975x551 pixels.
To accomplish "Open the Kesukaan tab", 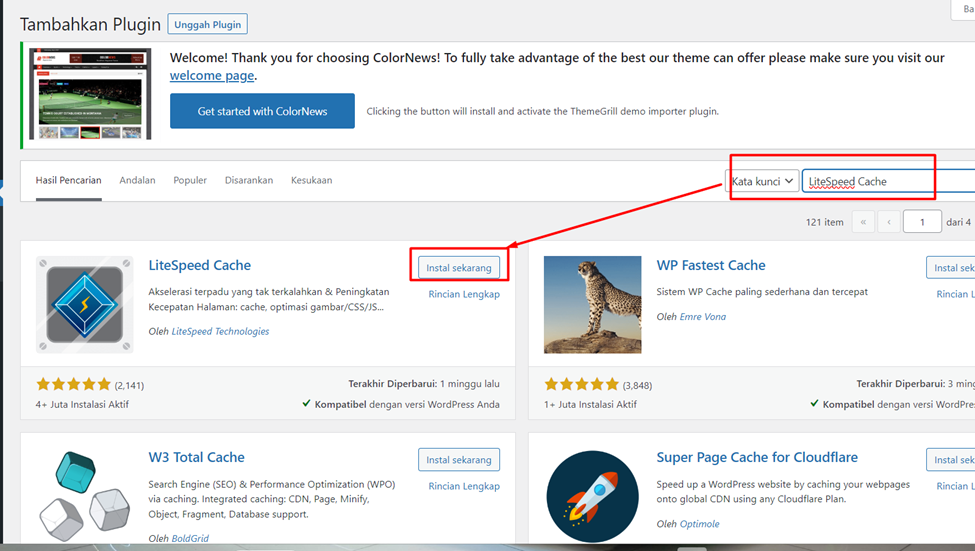I will [311, 180].
